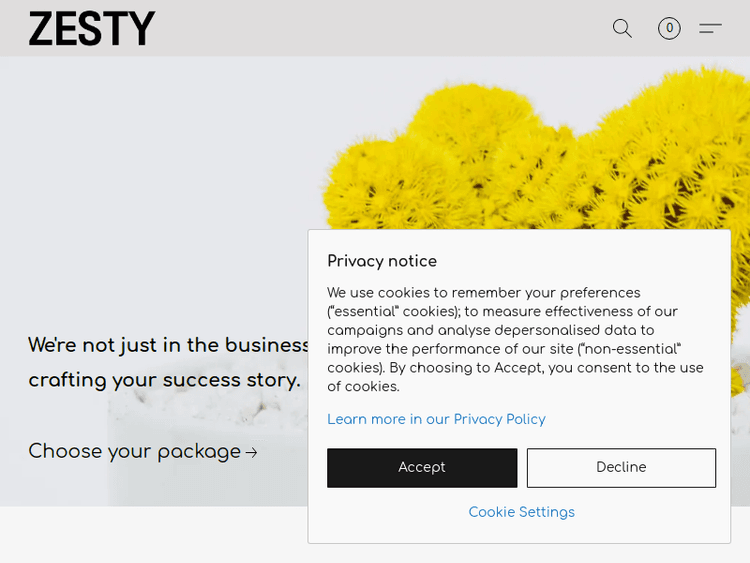Click the ZESTY logo
Viewport: 750px width, 563px height.
pyautogui.click(x=92, y=29)
